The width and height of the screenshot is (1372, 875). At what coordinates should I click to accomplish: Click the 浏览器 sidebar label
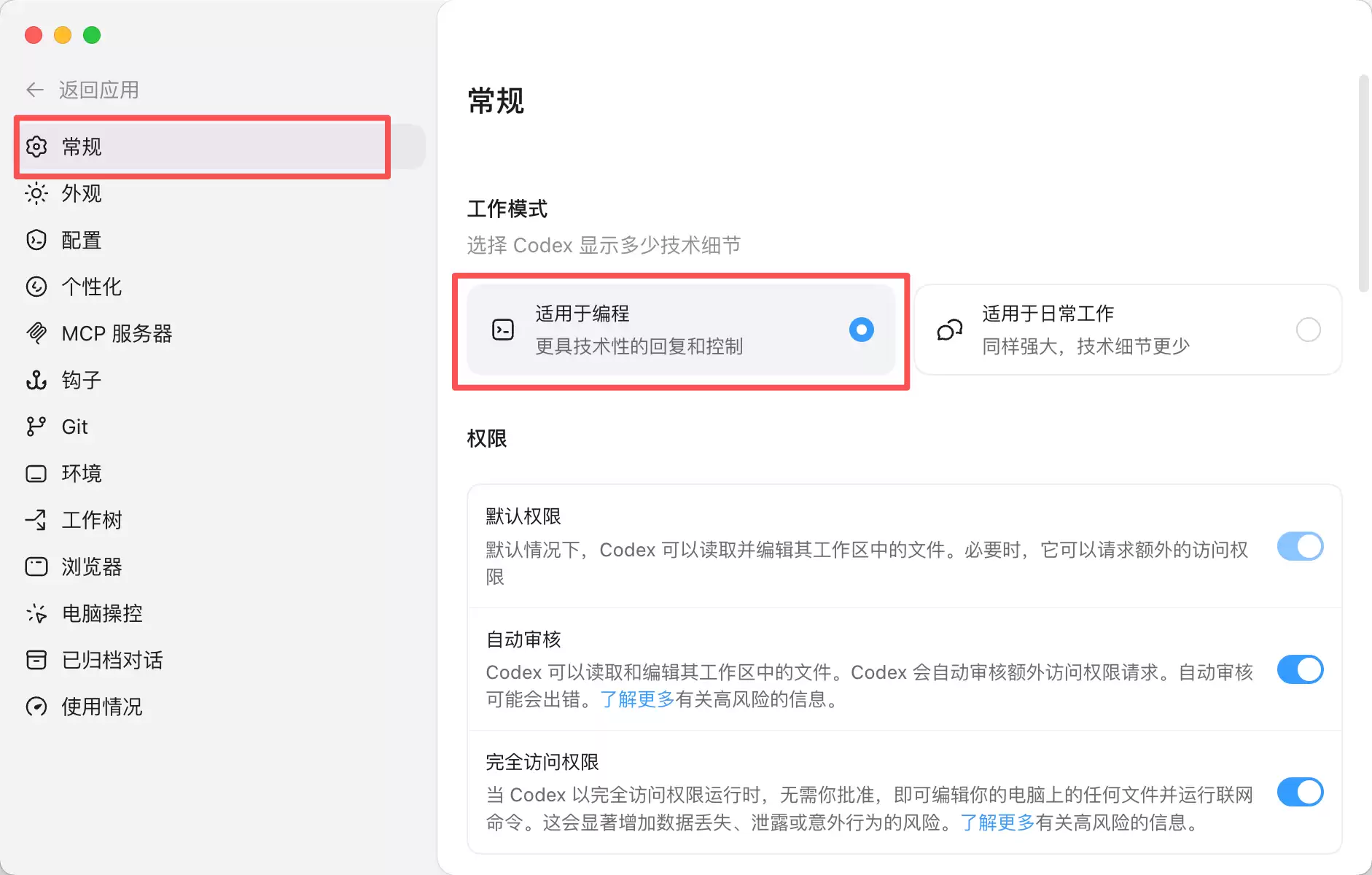[92, 567]
